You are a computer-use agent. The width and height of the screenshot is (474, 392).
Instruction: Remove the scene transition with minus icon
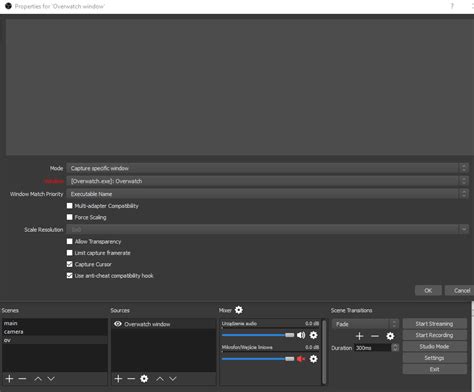[375, 336]
